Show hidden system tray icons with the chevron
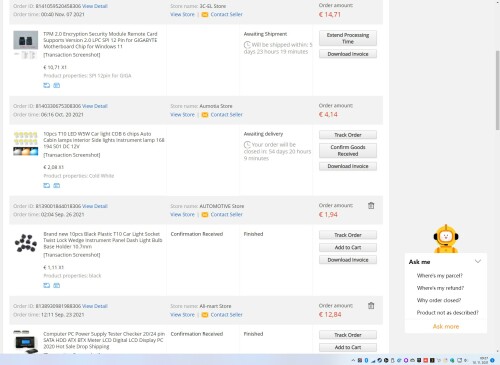The height and width of the screenshot is (365, 500). point(353,360)
